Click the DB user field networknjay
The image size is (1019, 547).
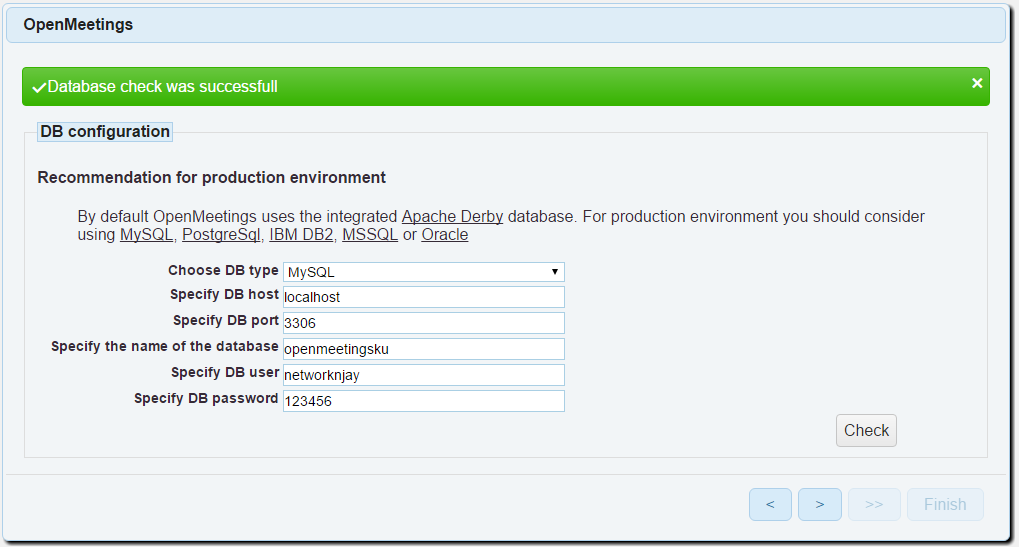(424, 375)
